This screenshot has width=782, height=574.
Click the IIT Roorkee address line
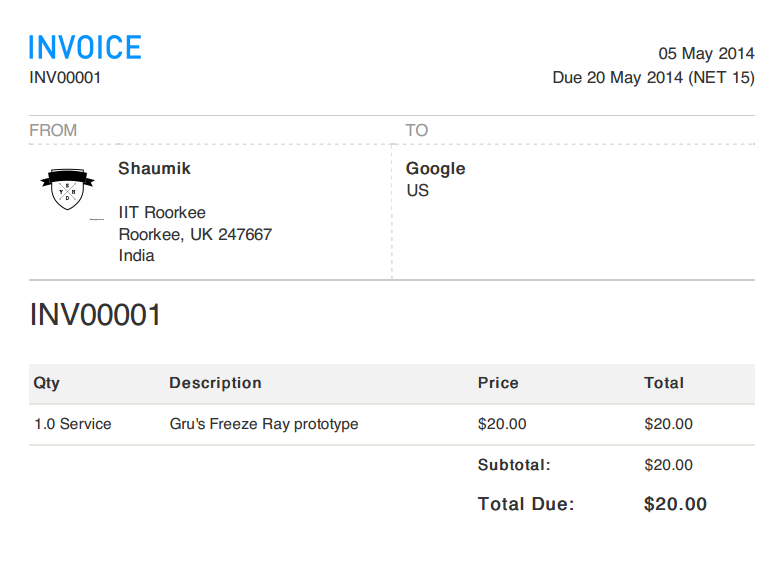(x=162, y=212)
